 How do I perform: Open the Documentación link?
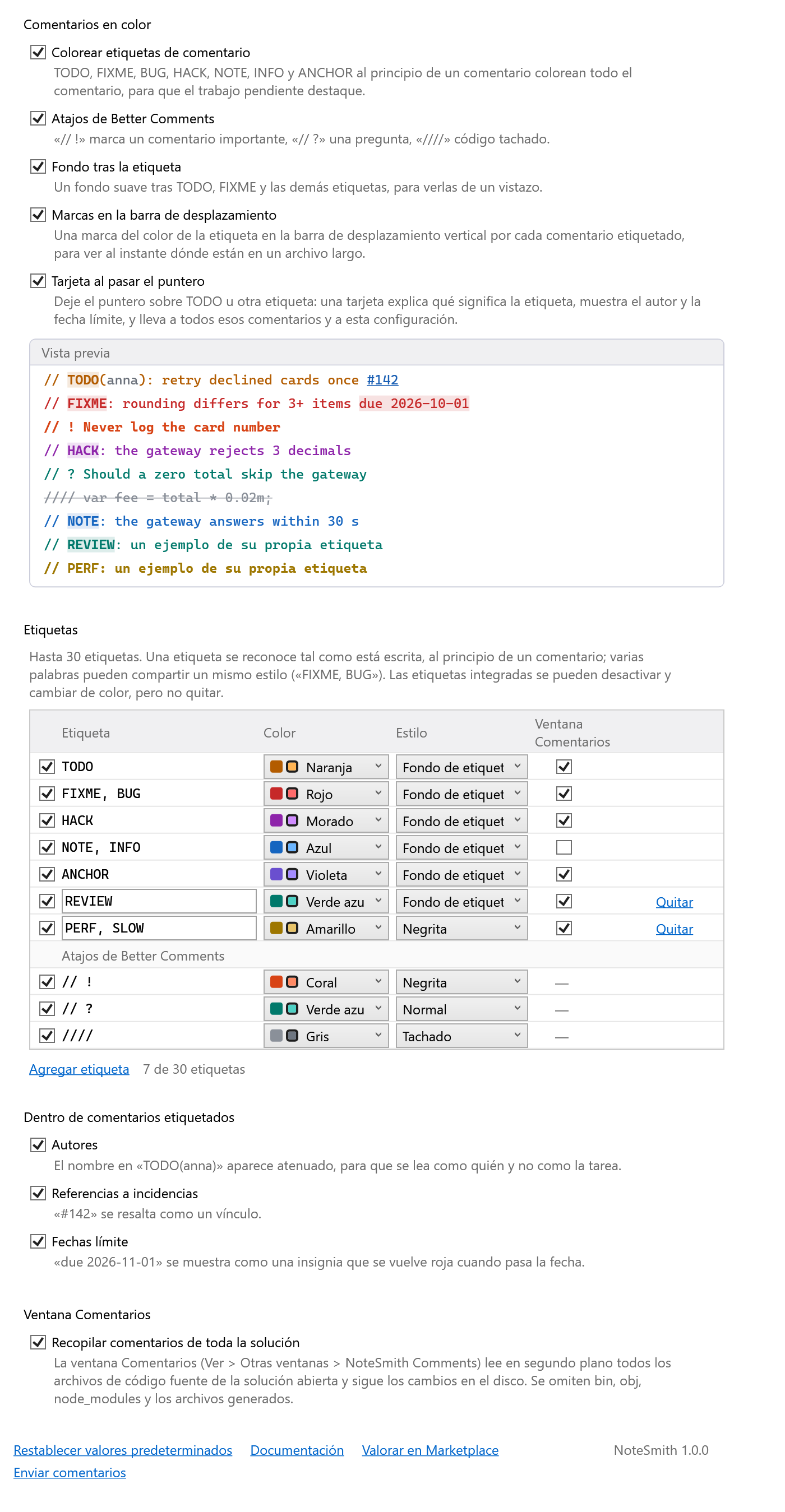coord(297,1451)
